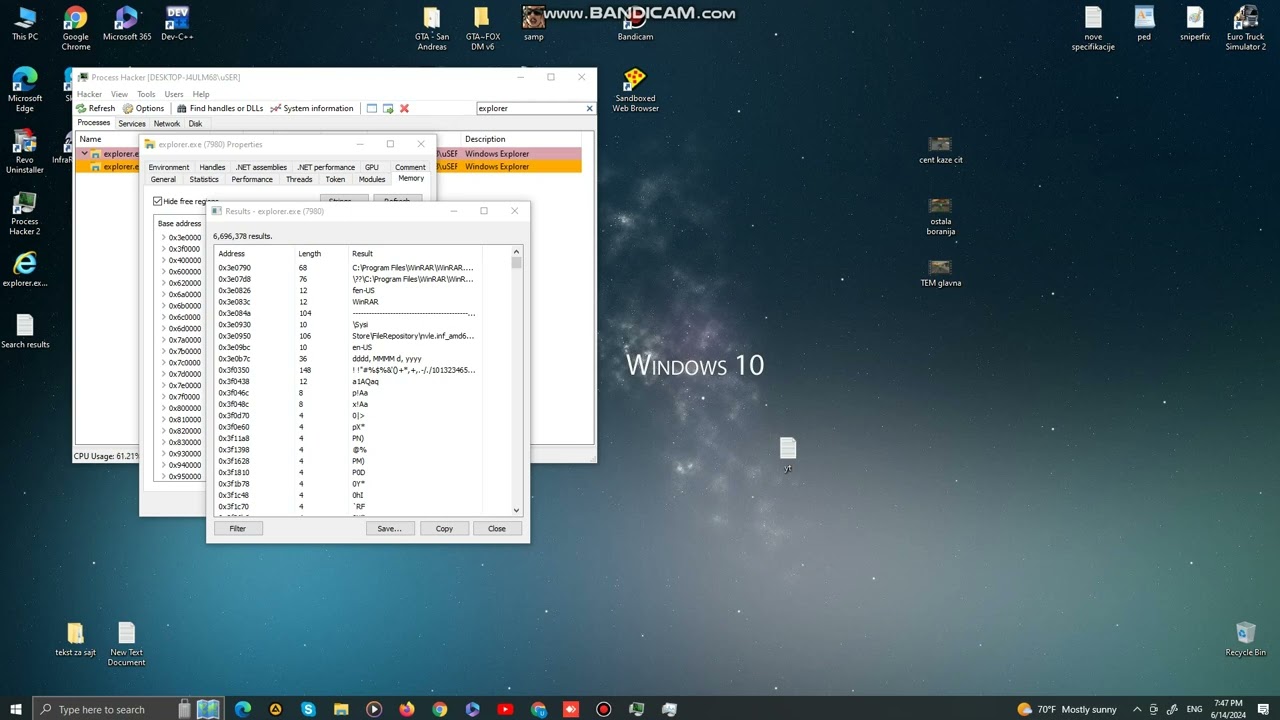Screen dimensions: 1280x720
Task: Expand memory region 0x3e0000
Action: click(163, 238)
